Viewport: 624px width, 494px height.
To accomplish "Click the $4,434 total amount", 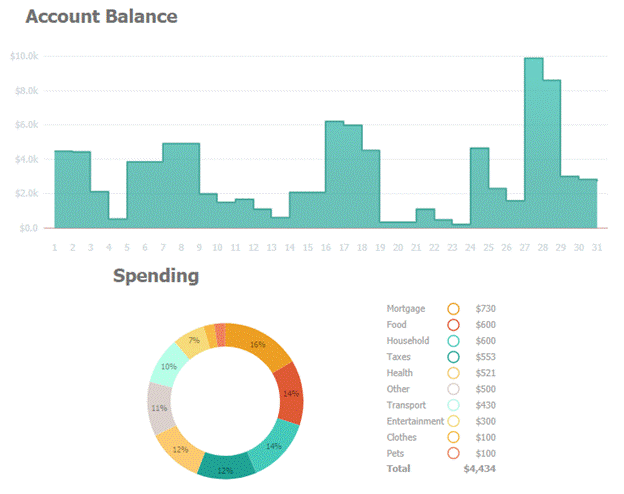I will click(x=480, y=468).
